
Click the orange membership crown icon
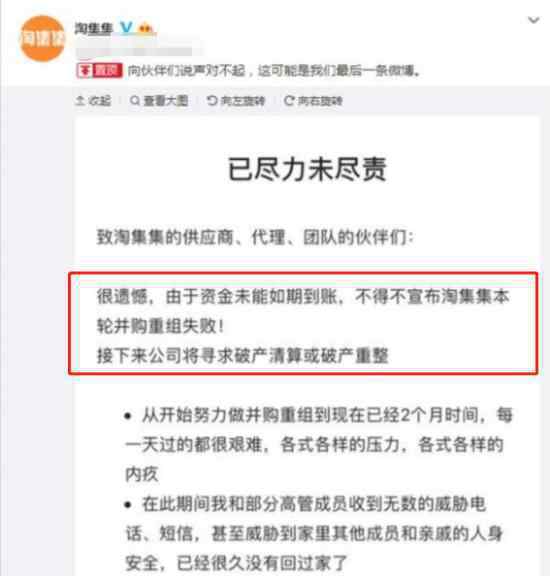point(146,28)
